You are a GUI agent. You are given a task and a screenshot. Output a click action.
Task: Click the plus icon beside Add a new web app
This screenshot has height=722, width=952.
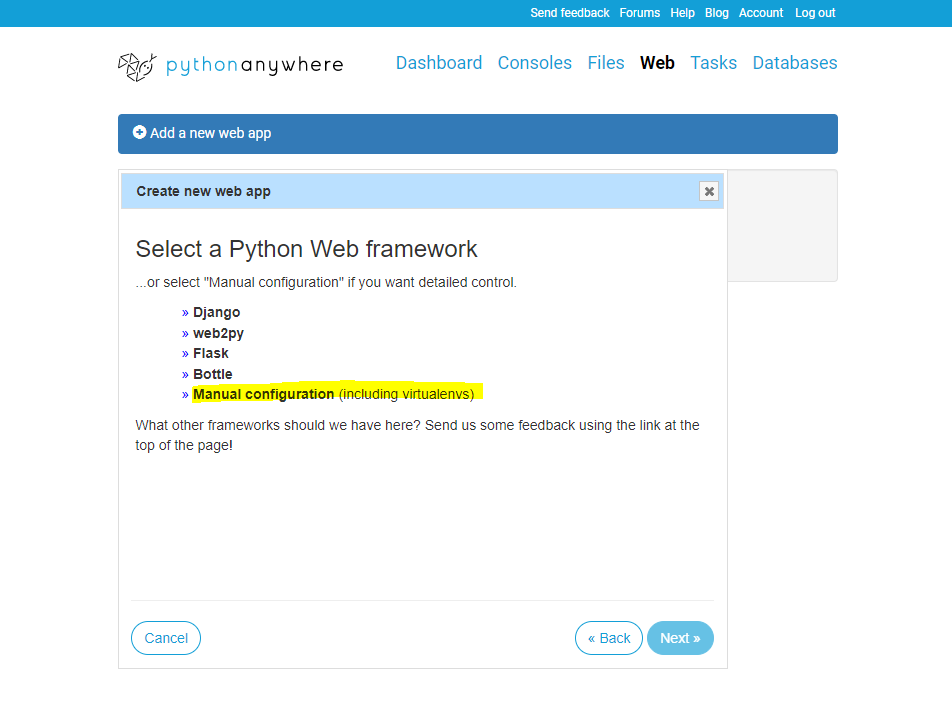pyautogui.click(x=140, y=132)
